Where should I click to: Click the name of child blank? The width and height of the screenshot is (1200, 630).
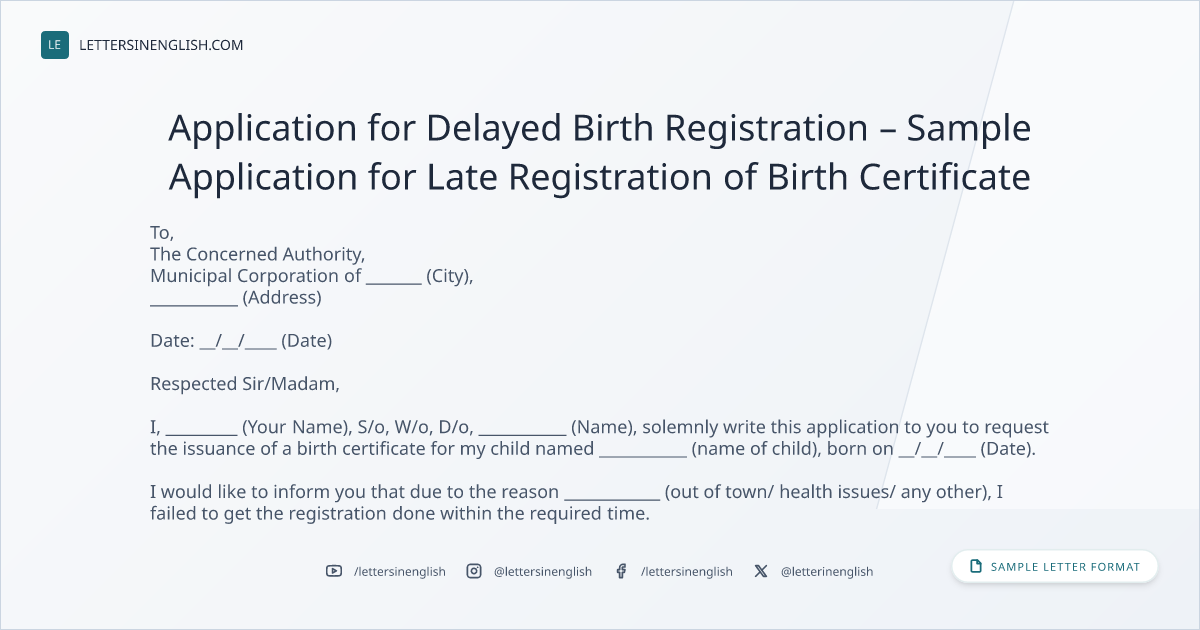643,453
